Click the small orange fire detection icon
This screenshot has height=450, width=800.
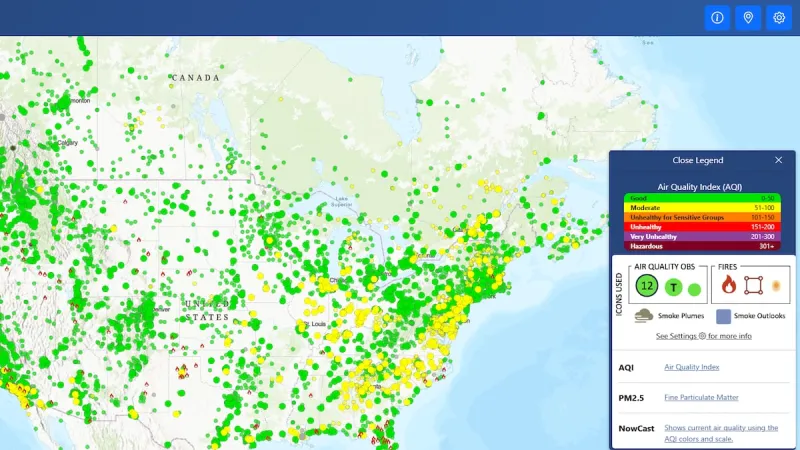click(x=776, y=286)
